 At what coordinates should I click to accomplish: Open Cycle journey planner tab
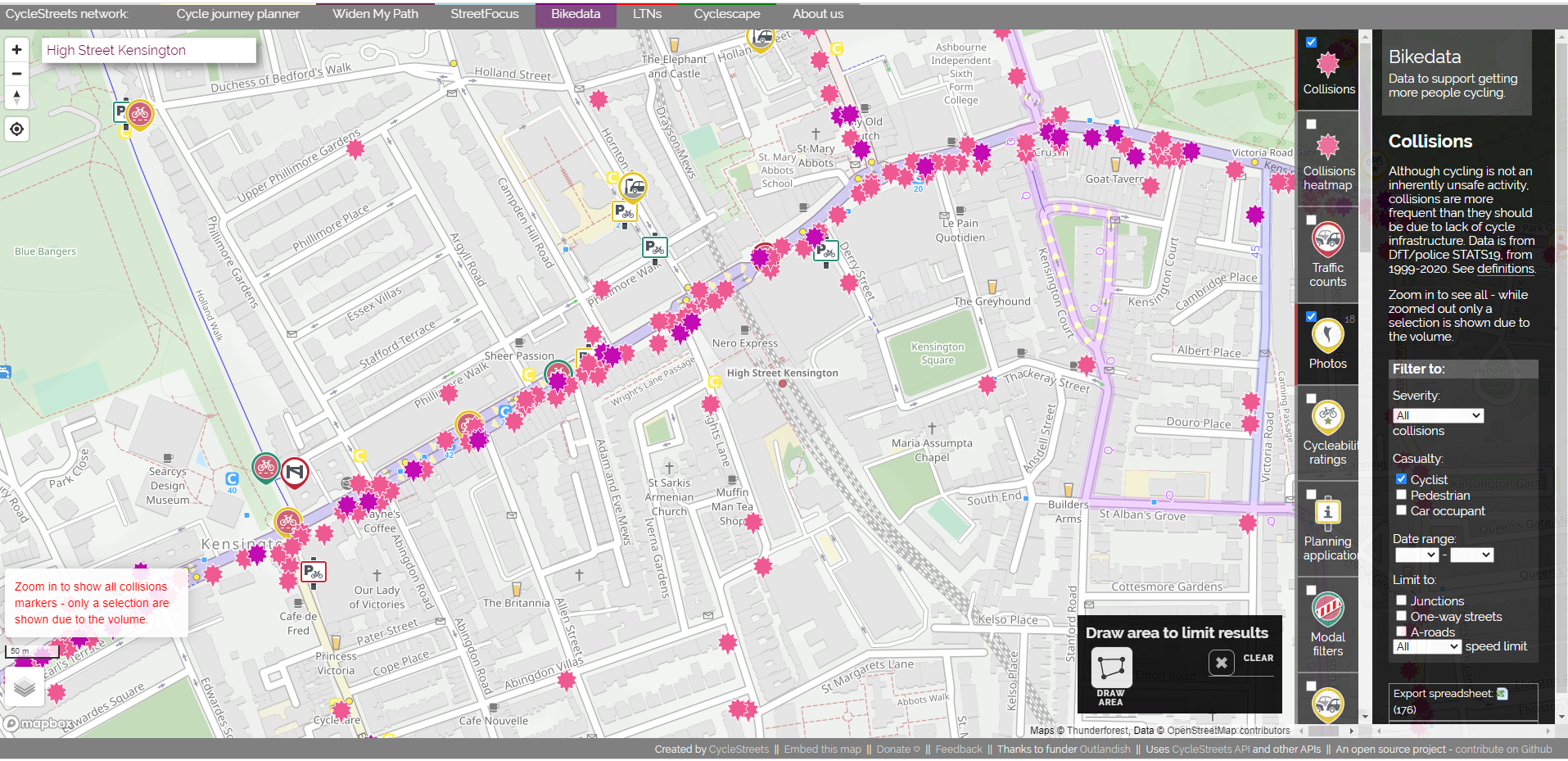point(238,14)
